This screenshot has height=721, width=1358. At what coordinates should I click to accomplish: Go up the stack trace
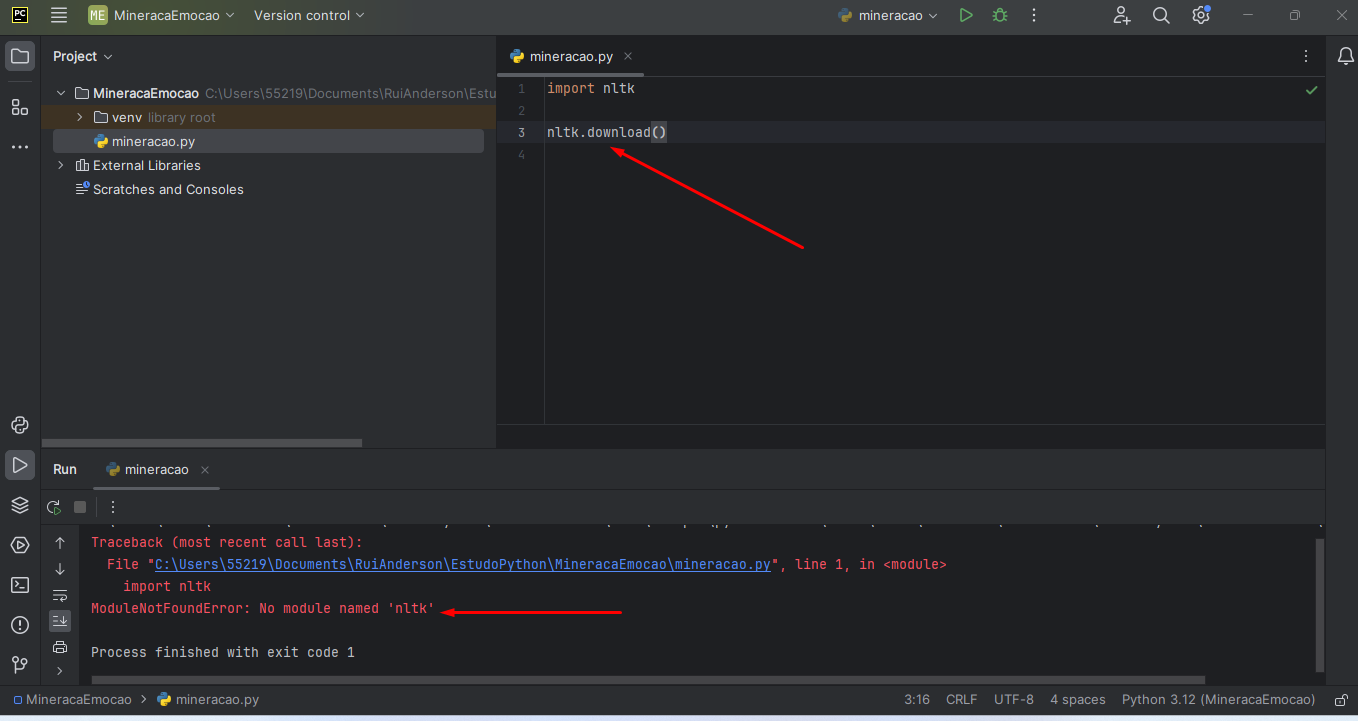pos(60,543)
